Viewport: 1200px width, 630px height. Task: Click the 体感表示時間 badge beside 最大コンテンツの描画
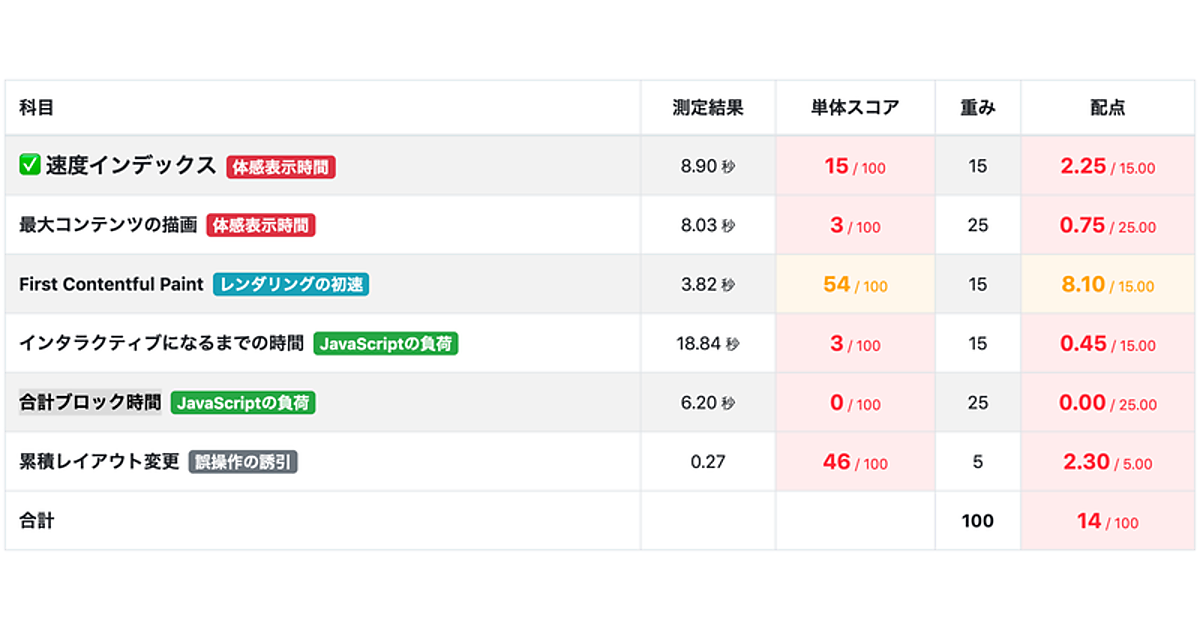pos(261,226)
